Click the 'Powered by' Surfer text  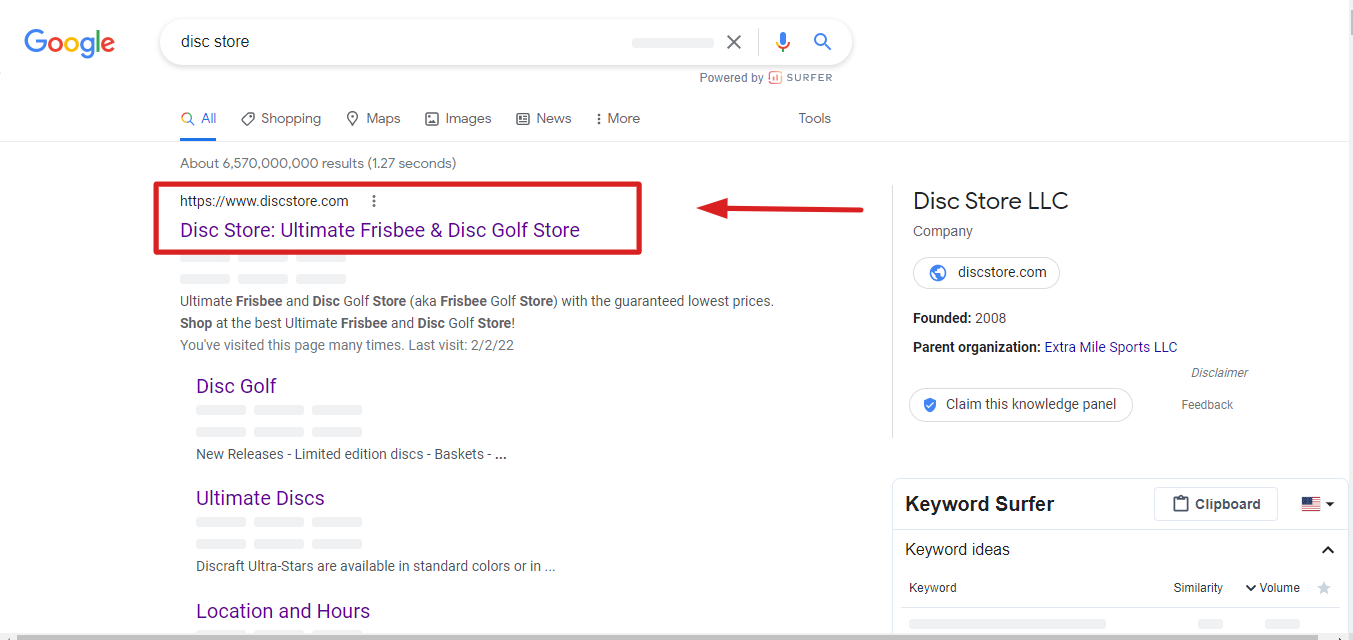coord(731,78)
